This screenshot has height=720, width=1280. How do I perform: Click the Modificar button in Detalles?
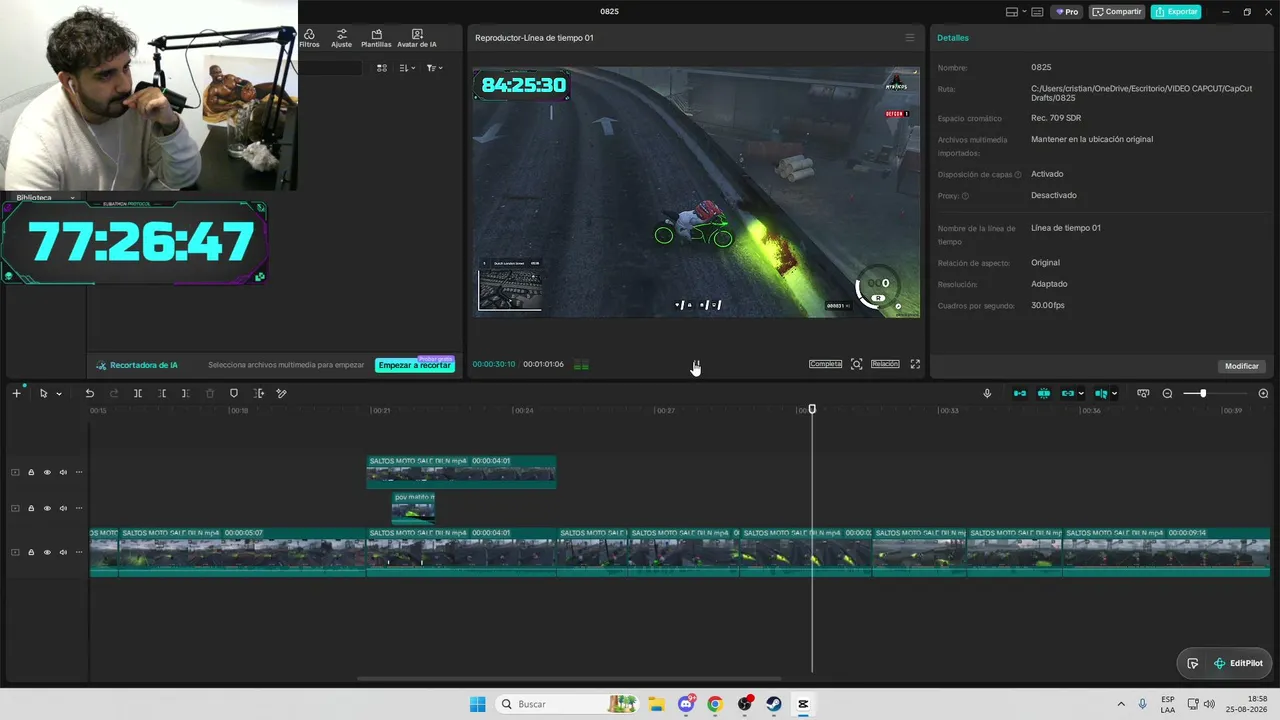(x=1242, y=366)
